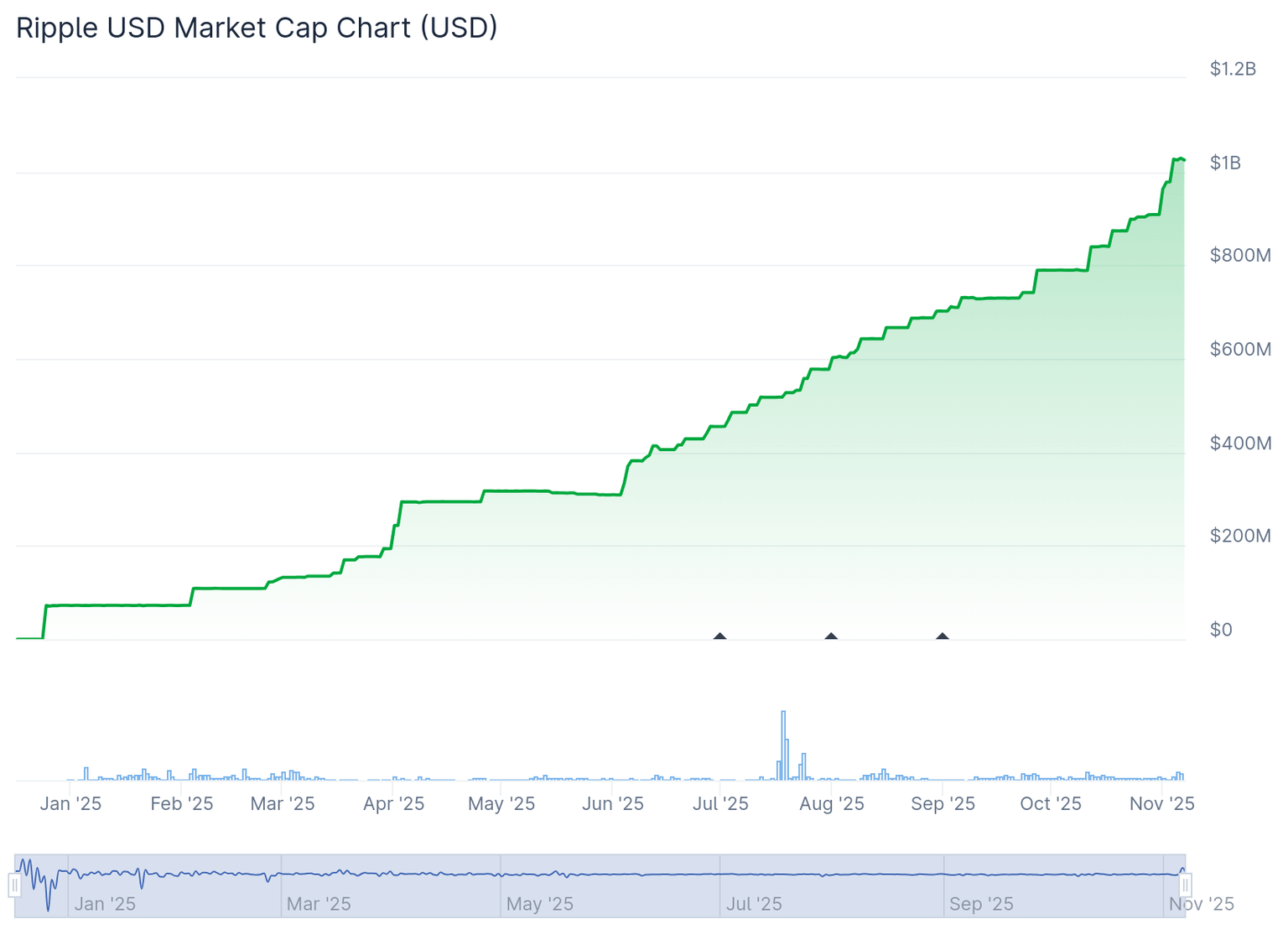This screenshot has width=1288, height=940.
Task: Click the $800M y-axis label
Action: (1240, 255)
